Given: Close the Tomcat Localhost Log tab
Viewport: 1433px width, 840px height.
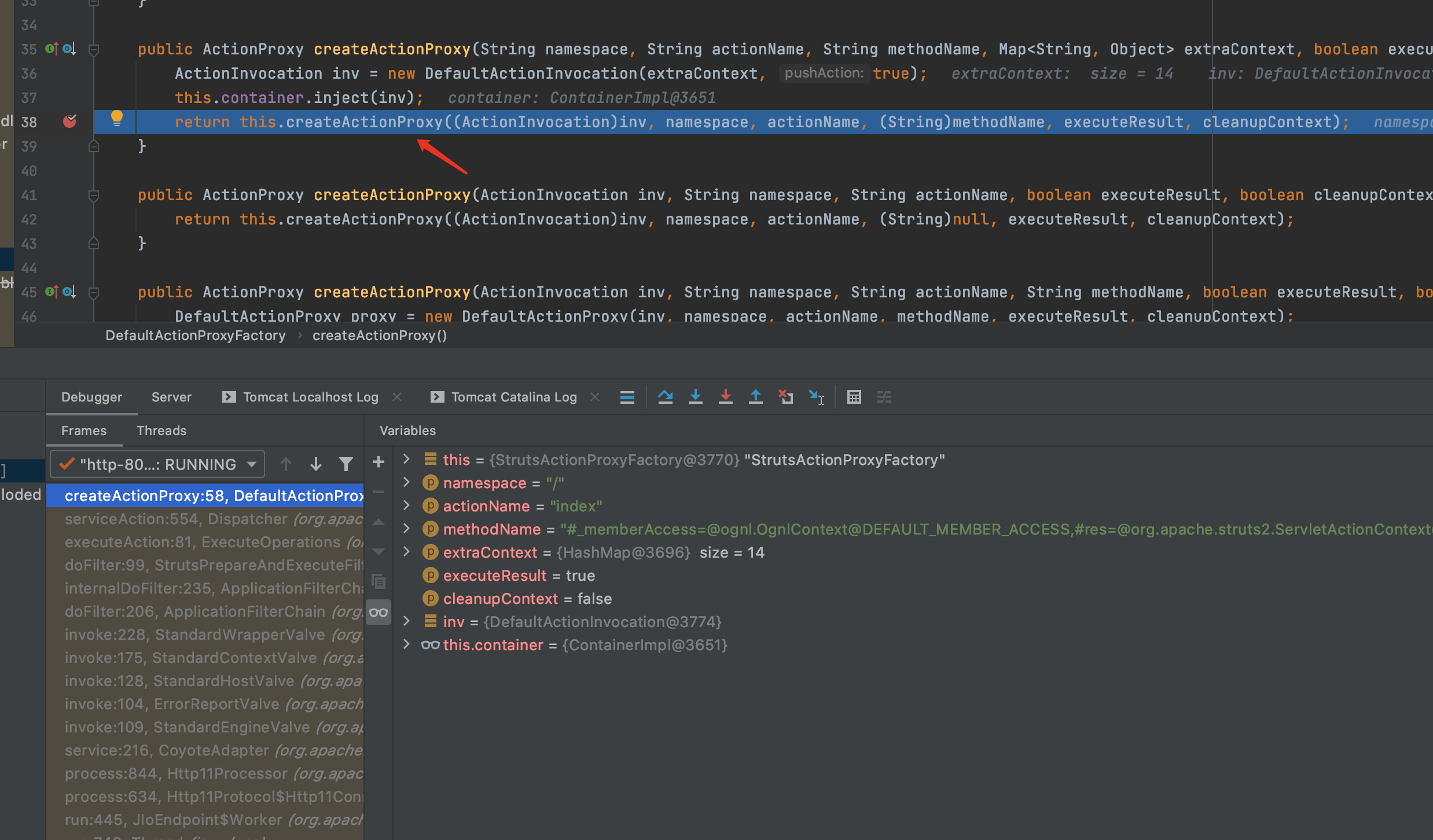Looking at the screenshot, I should point(397,397).
